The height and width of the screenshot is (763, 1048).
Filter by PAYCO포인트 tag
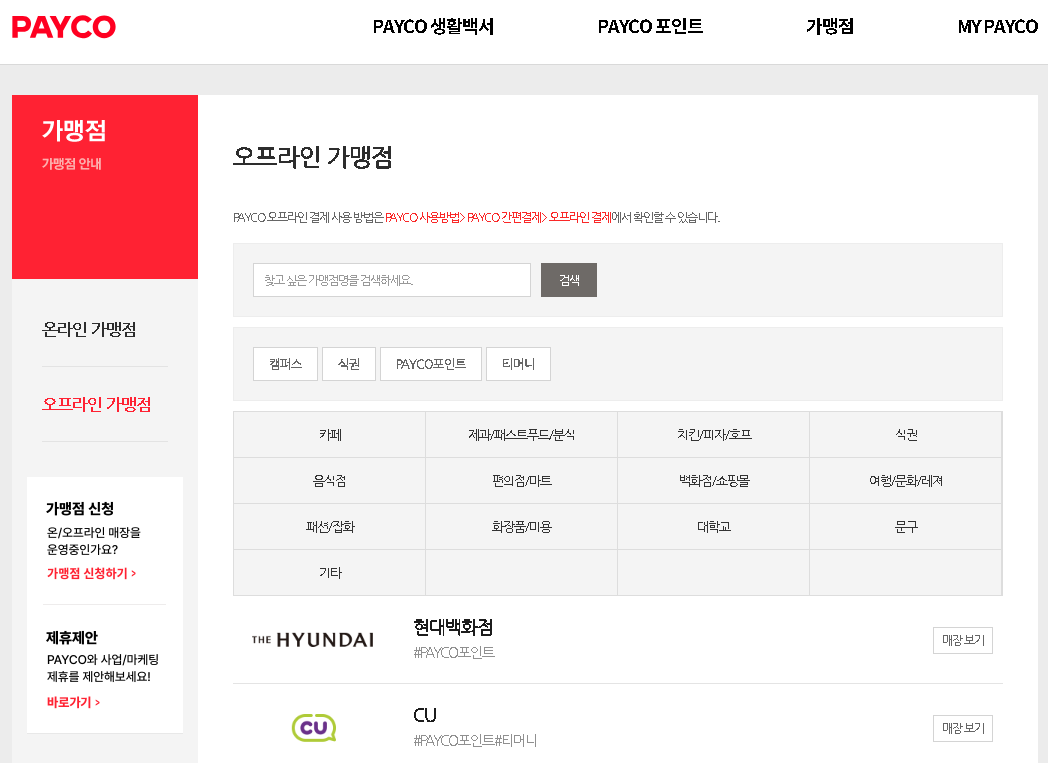[x=431, y=364]
